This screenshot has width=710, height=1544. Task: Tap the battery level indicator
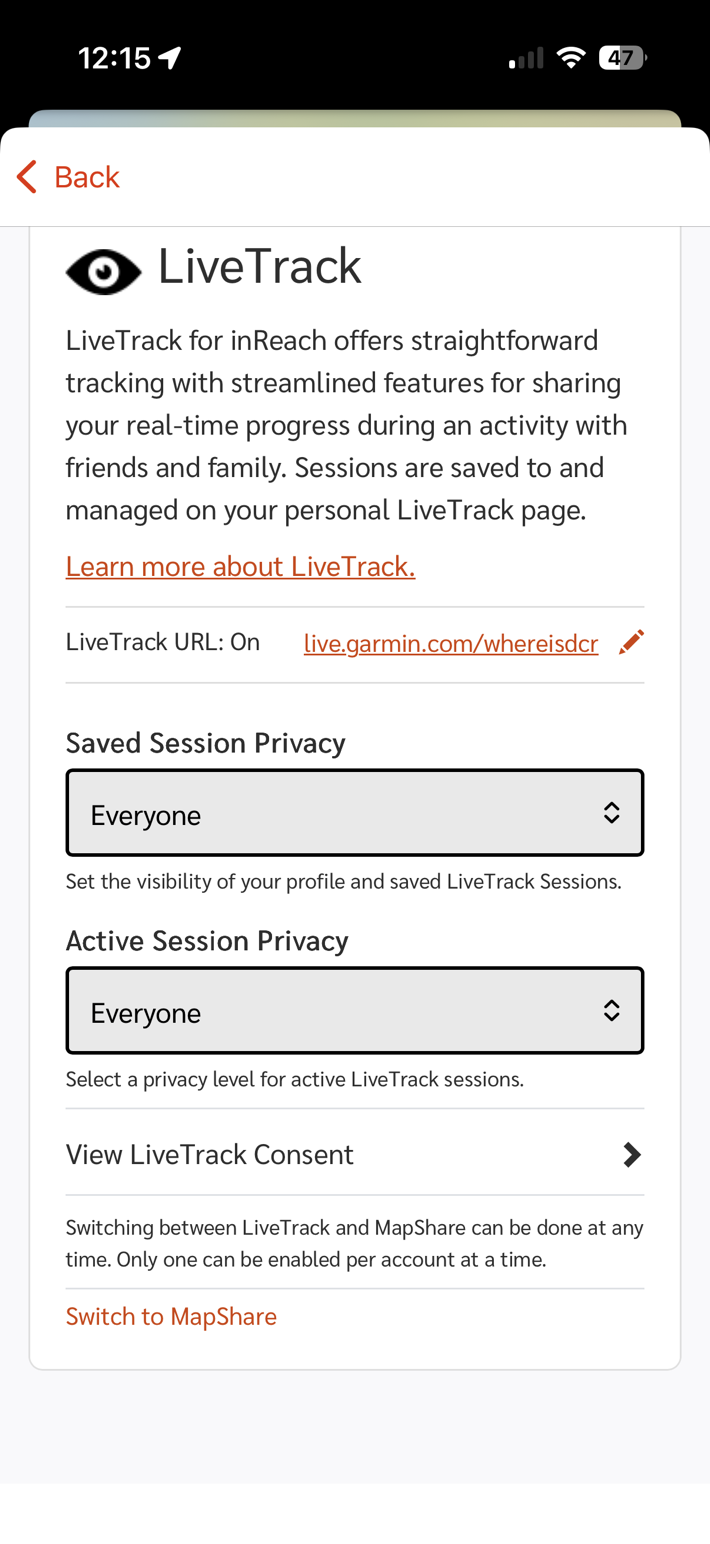pos(622,58)
